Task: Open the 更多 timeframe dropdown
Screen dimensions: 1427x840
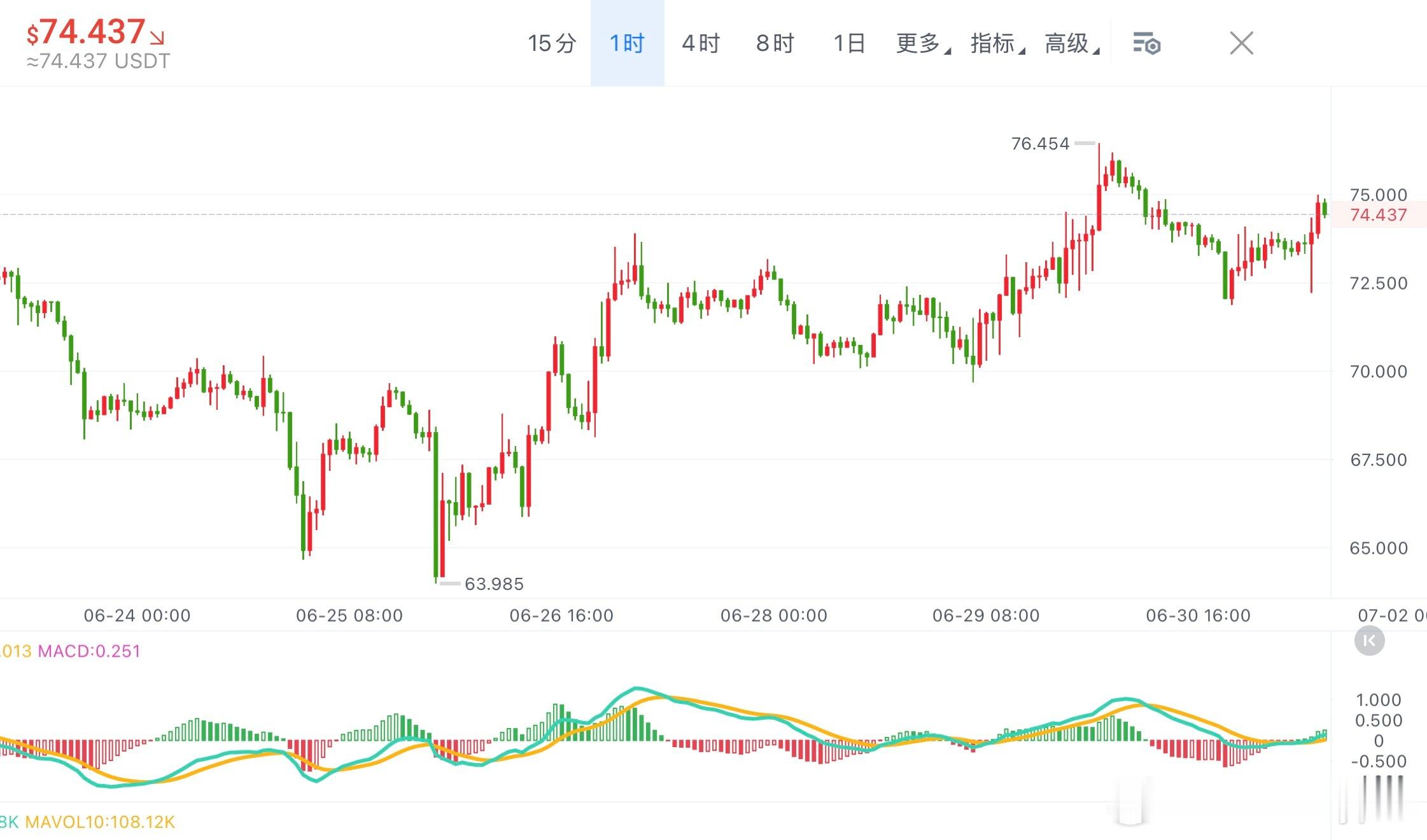Action: pos(923,43)
